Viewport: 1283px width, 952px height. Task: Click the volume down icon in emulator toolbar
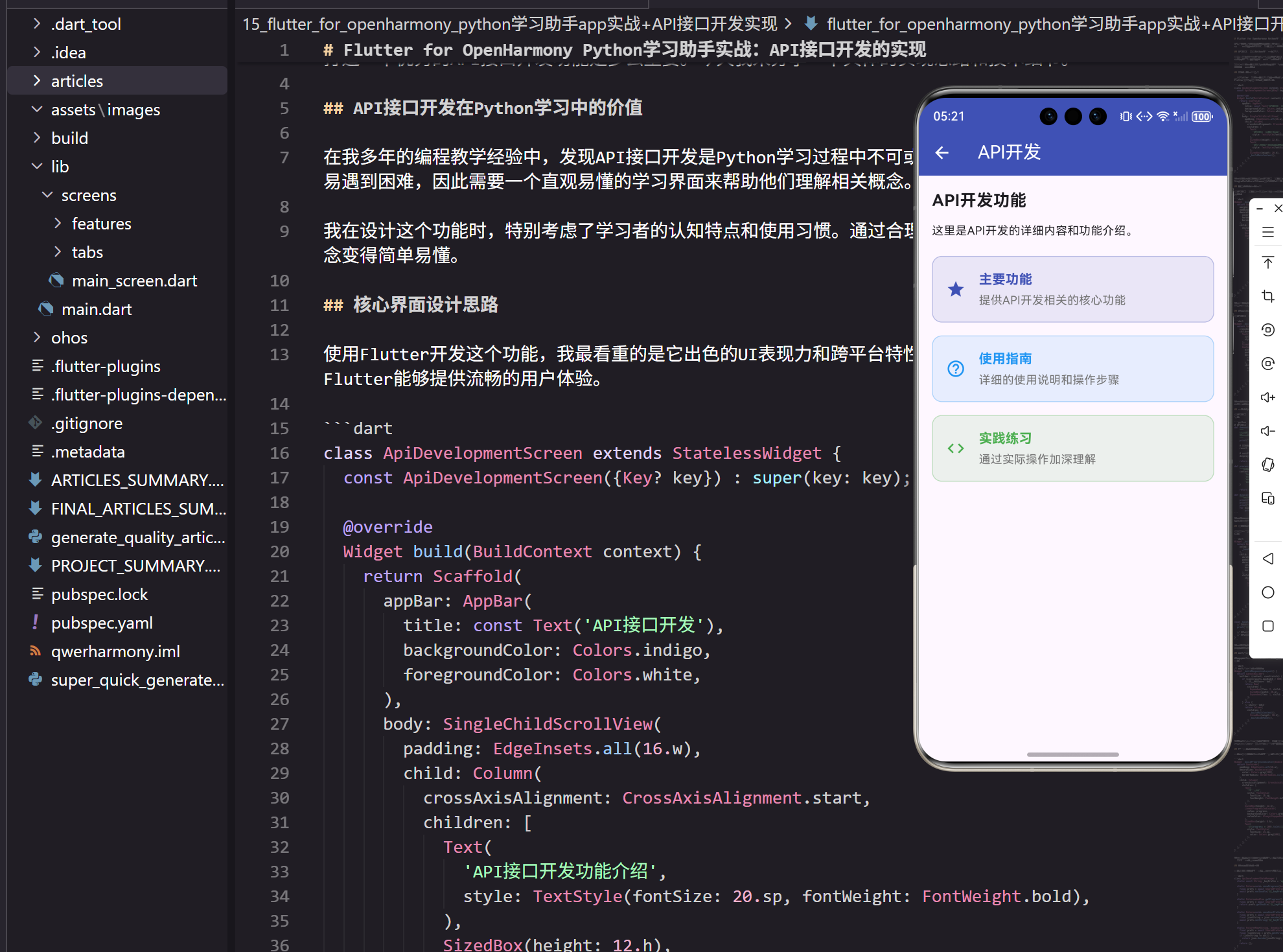pos(1268,431)
